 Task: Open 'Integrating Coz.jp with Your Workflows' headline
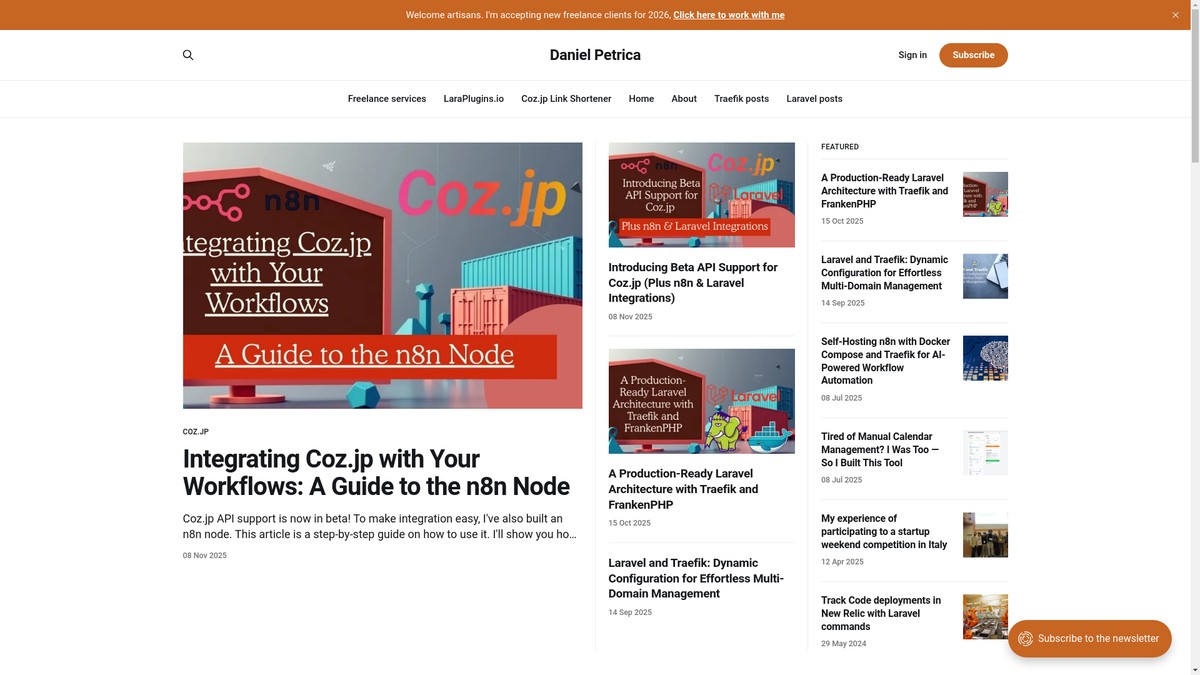pyautogui.click(x=376, y=473)
